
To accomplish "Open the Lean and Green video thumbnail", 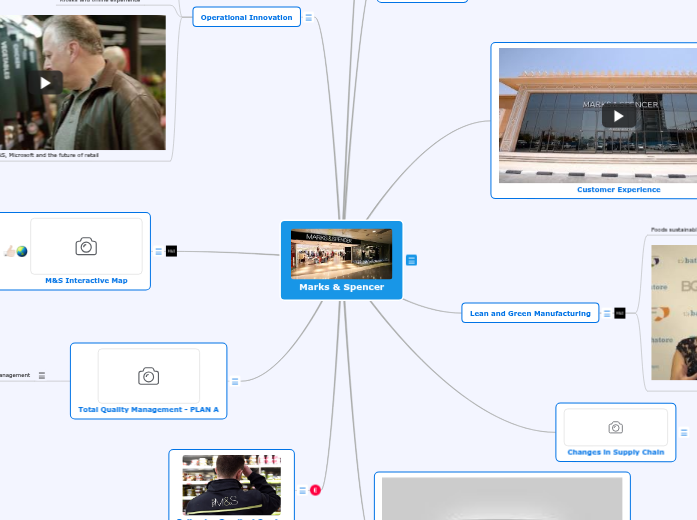I will pos(674,312).
